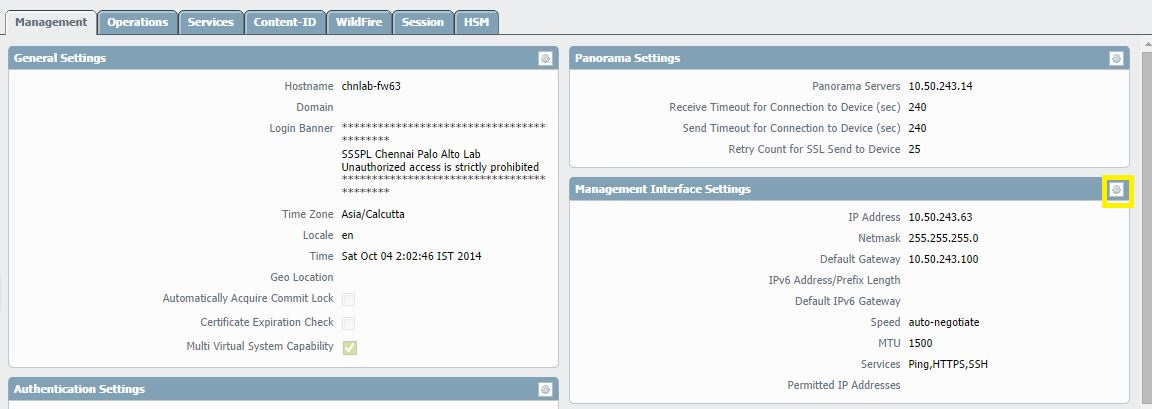1152x409 pixels.
Task: Go to the Content-ID tab
Action: (285, 22)
